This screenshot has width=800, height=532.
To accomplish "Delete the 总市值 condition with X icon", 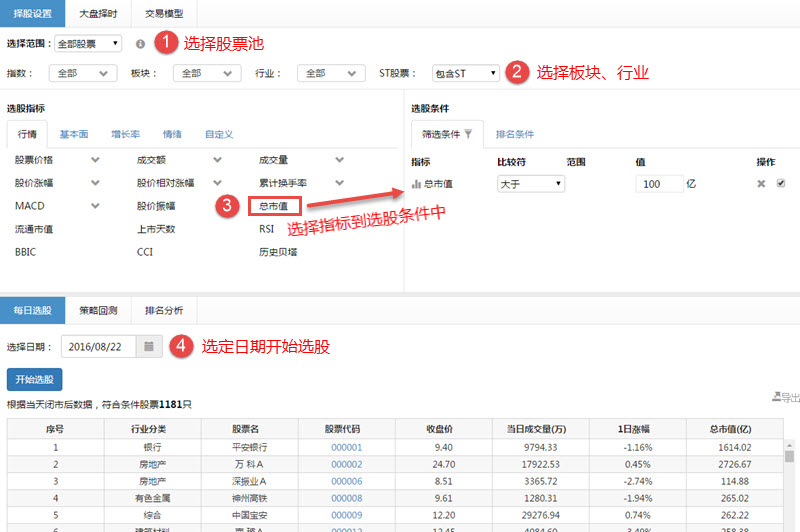I will [761, 184].
